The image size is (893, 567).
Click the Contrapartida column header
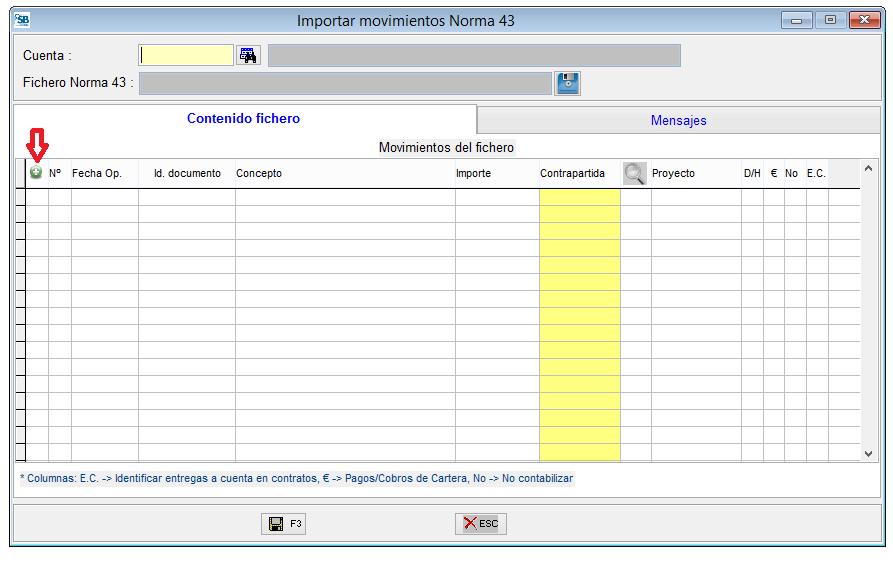(580, 173)
